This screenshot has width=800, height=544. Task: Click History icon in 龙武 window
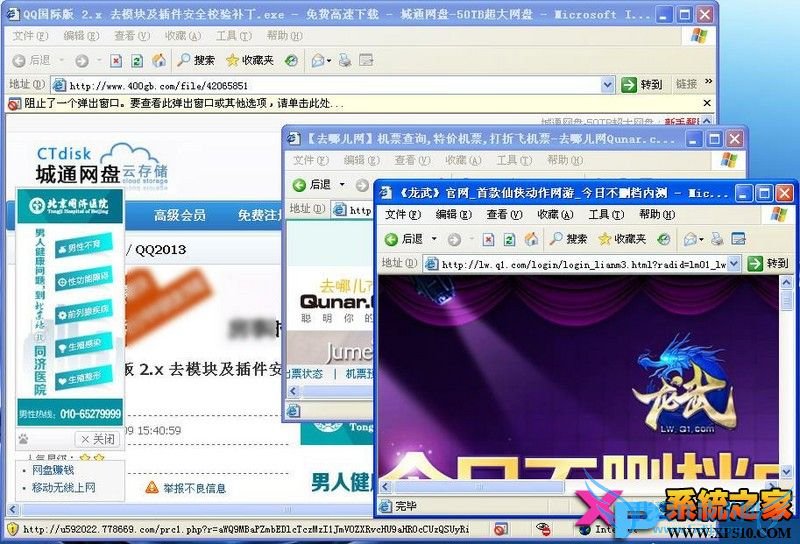point(664,239)
